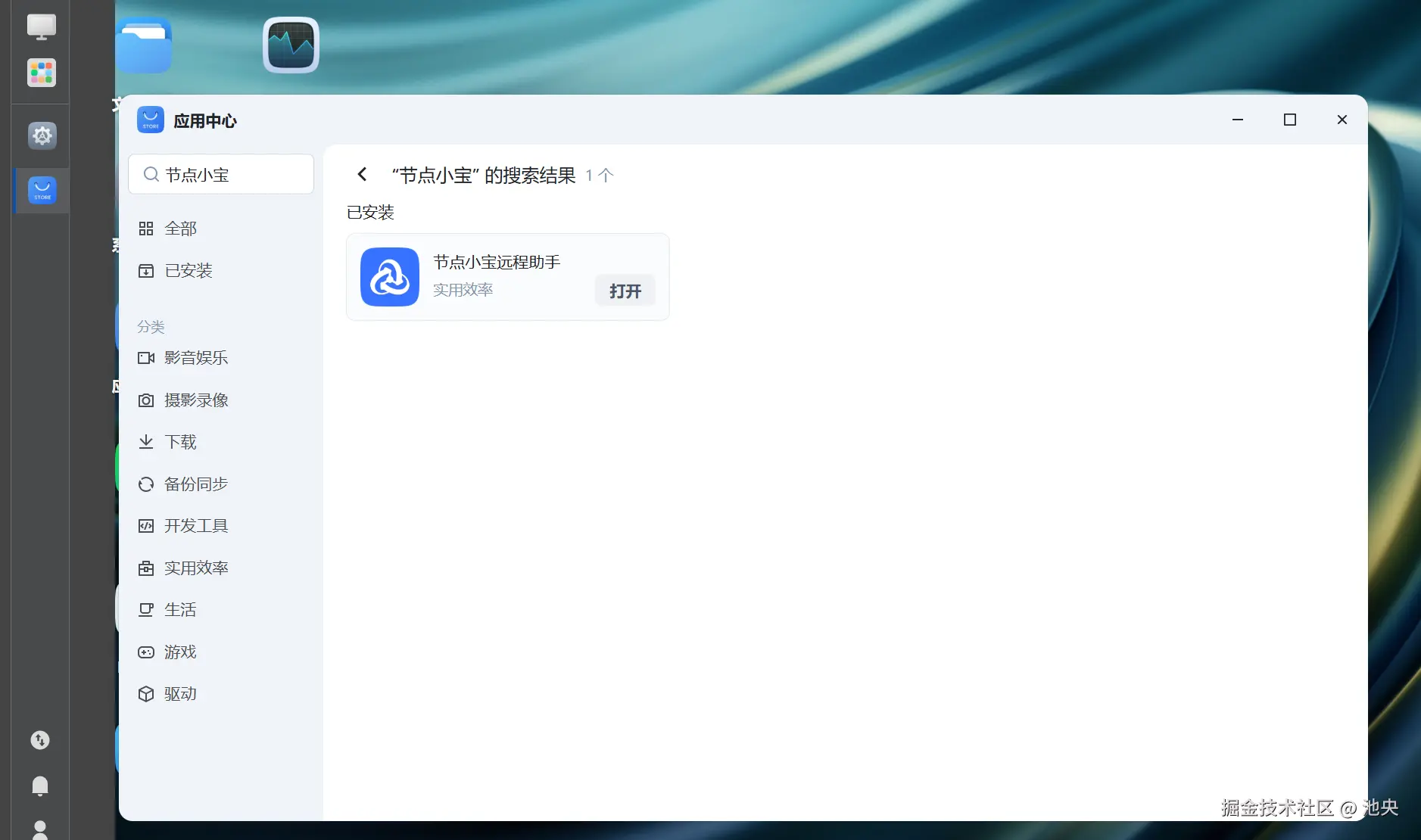Click the monitor icon at top of sidebar

[41, 25]
